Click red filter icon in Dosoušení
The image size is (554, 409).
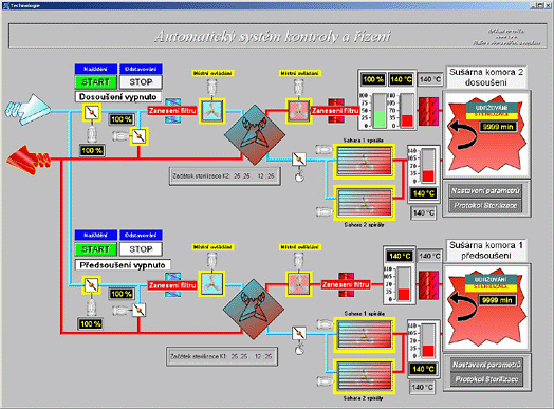(x=336, y=111)
